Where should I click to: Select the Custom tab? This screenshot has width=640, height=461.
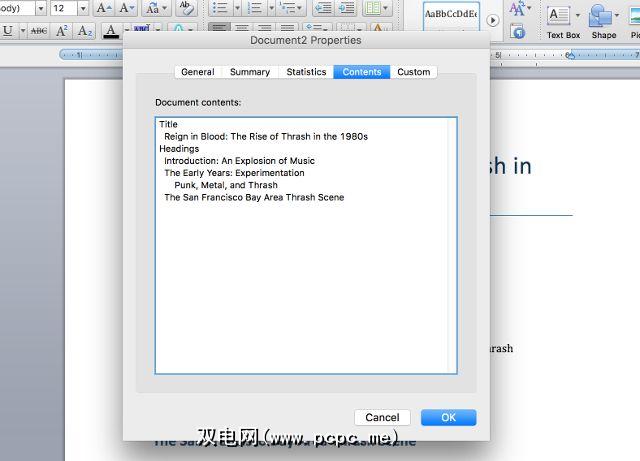click(x=413, y=72)
